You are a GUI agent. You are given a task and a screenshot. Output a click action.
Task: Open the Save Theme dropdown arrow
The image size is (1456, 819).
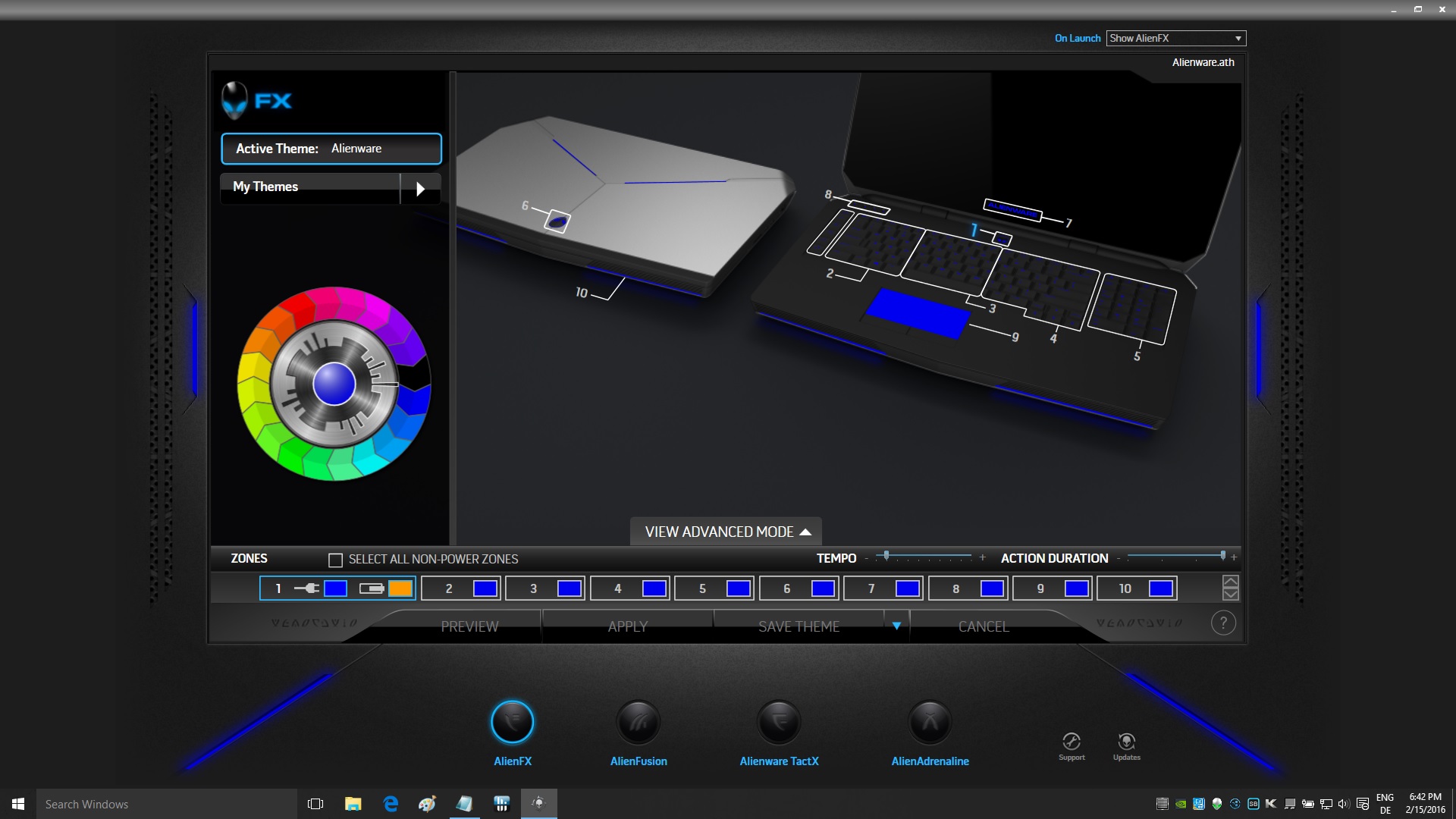point(896,626)
